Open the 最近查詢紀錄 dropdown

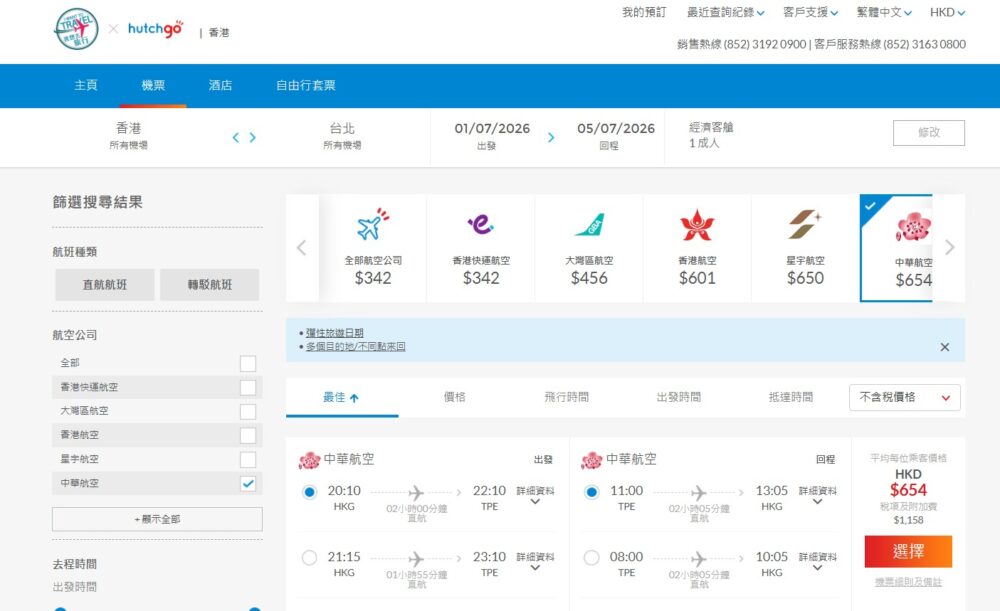725,12
